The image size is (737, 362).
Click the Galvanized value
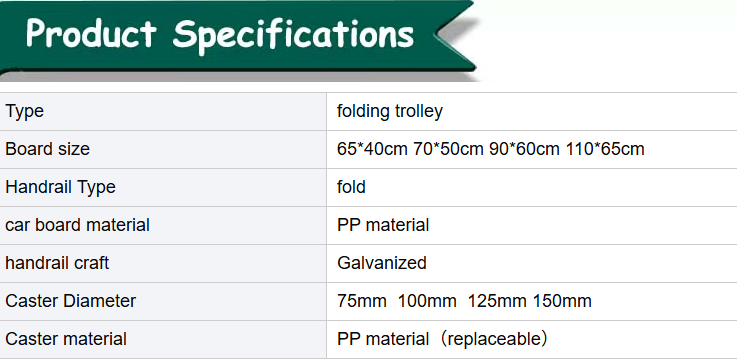pos(382,263)
